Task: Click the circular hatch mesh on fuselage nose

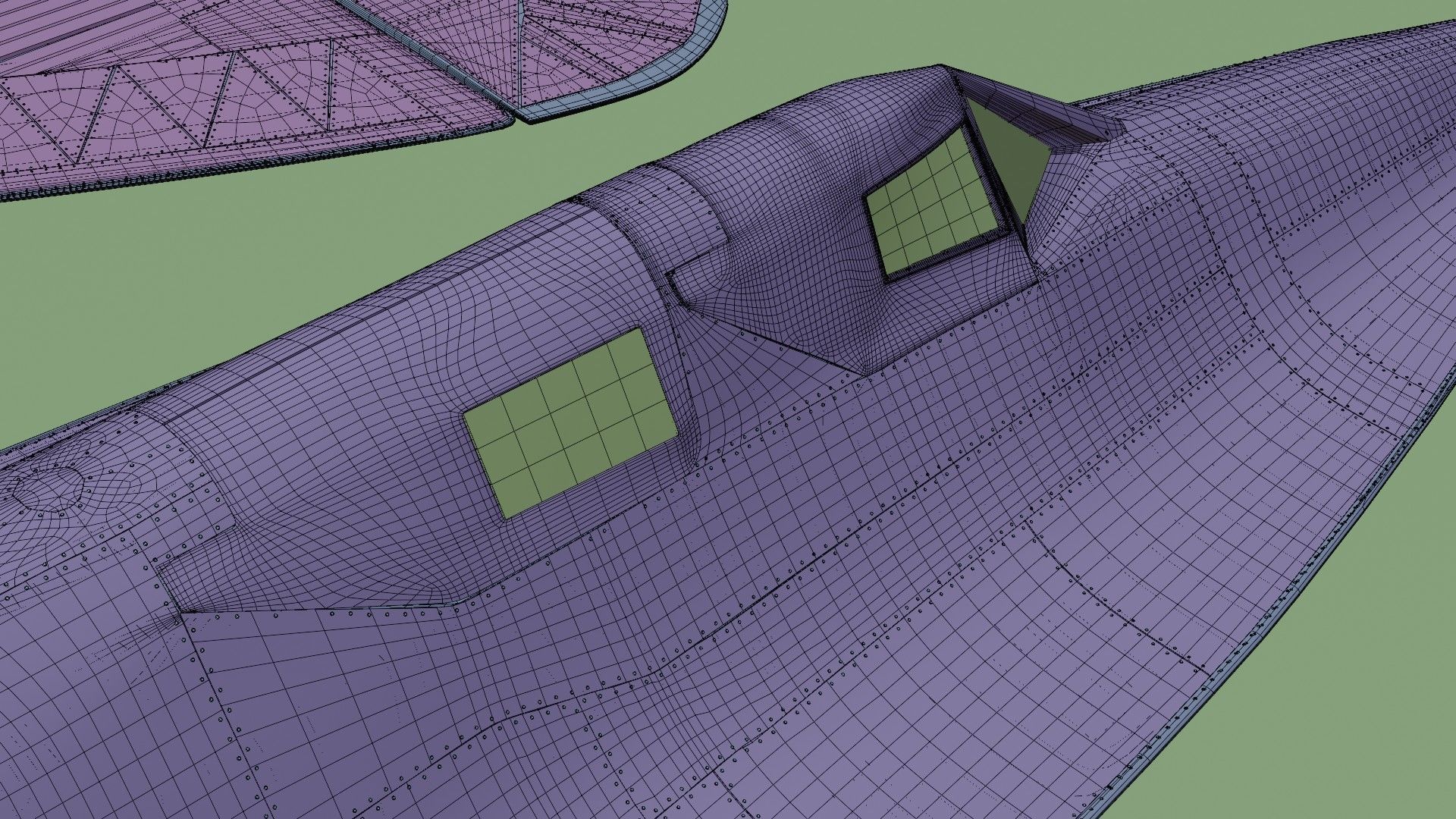Action: (47, 488)
